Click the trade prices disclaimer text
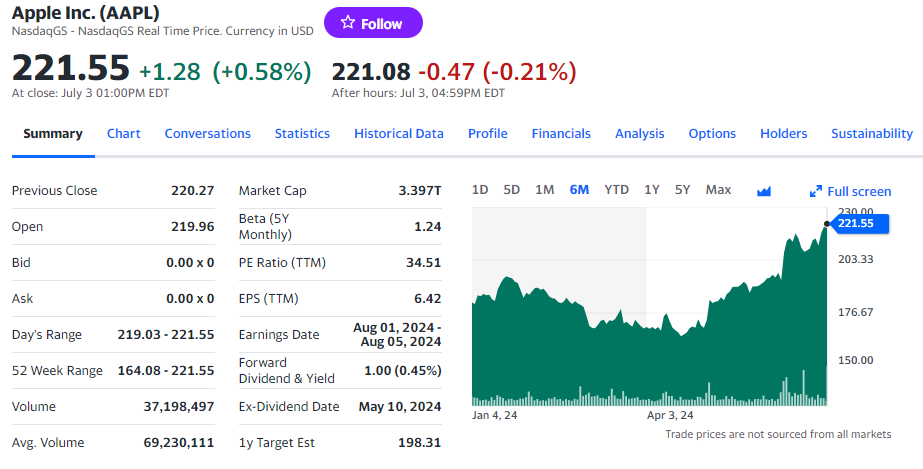The width and height of the screenshot is (923, 469). (778, 434)
